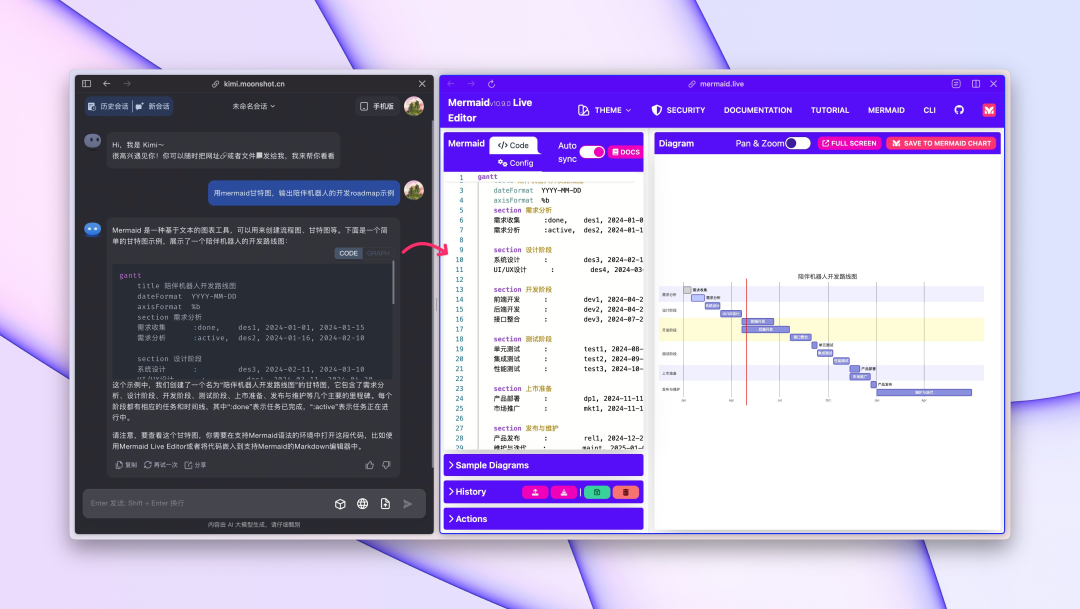Viewport: 1080px width, 609px height.
Task: Start a 新会话 new chat
Action: pos(152,106)
